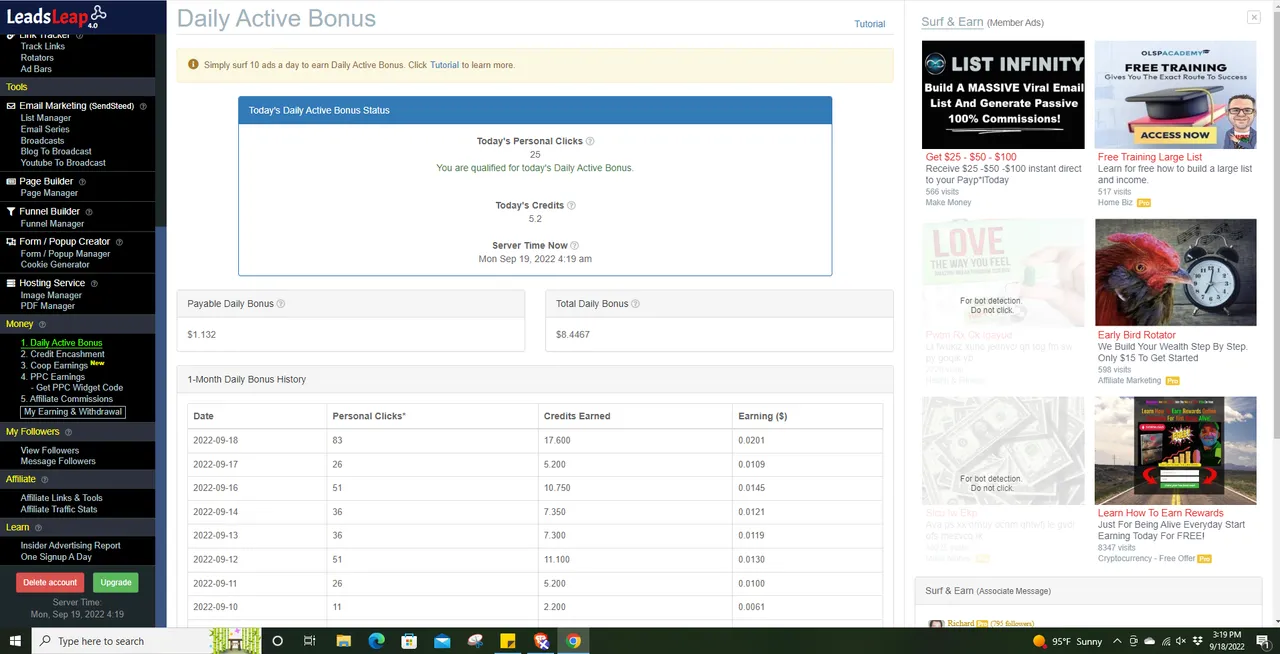This screenshot has width=1280, height=654.
Task: Open help icon beside Email Marketing
Action: click(x=143, y=106)
